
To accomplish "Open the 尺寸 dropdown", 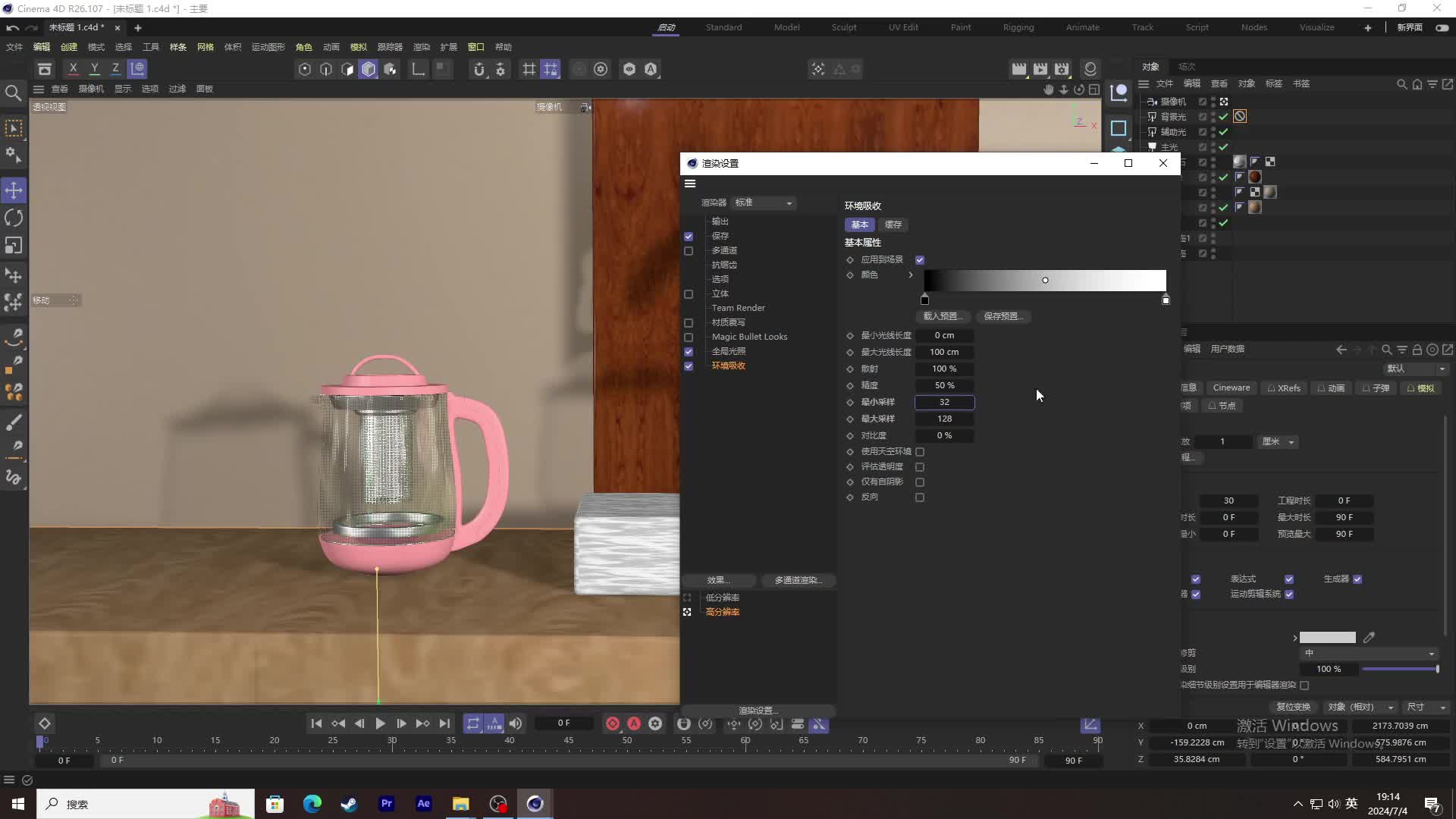I will click(1426, 707).
